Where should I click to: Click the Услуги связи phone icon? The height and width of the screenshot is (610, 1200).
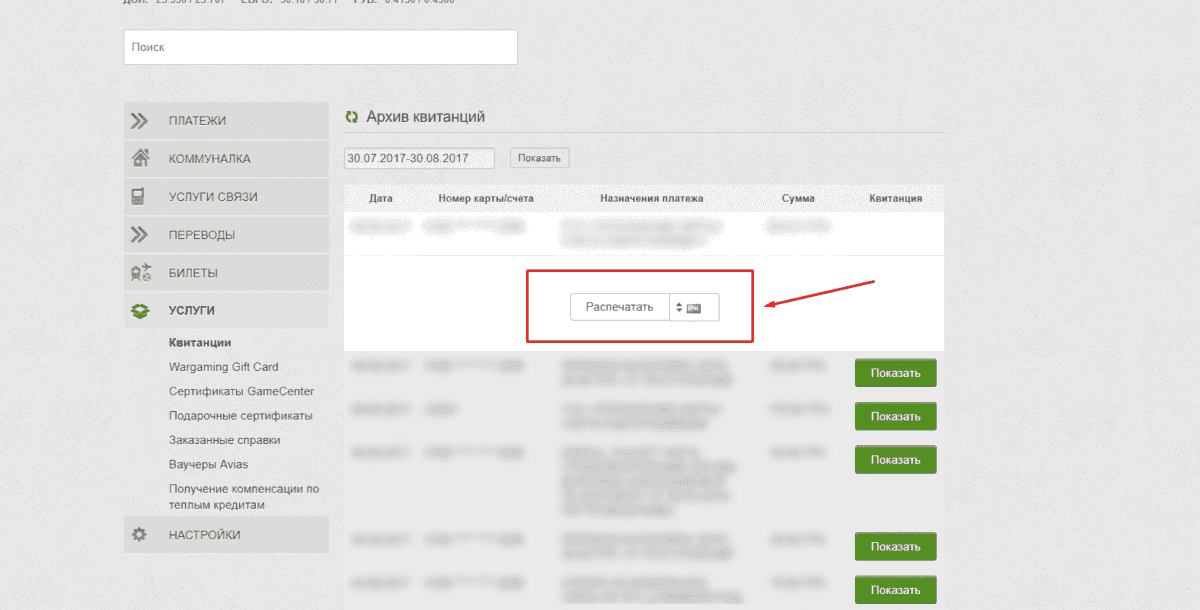[x=140, y=197]
